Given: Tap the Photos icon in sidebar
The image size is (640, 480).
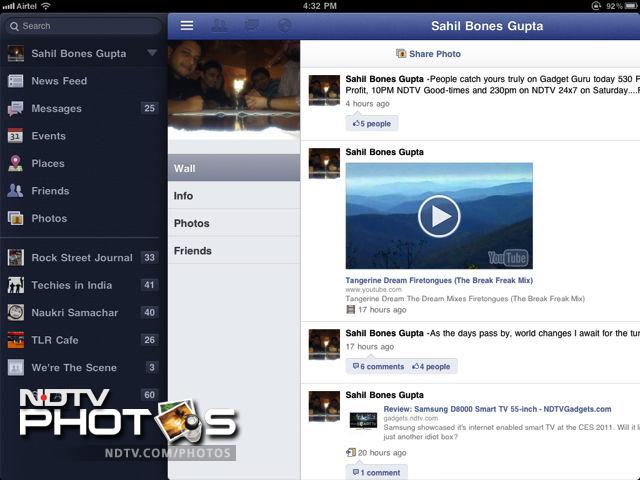Looking at the screenshot, I should (16, 218).
